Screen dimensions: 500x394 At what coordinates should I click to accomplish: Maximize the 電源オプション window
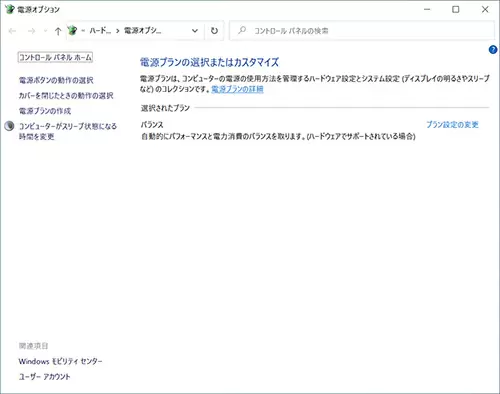click(455, 9)
